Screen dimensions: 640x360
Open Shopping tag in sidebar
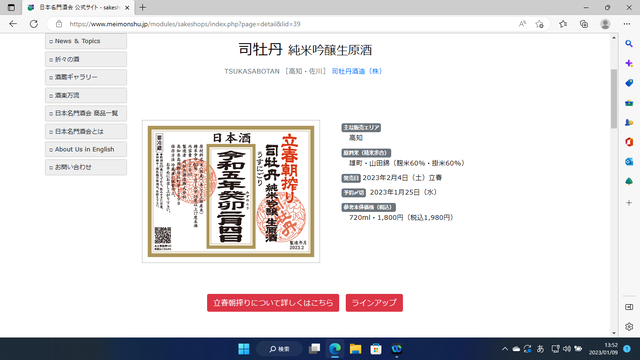coord(629,83)
